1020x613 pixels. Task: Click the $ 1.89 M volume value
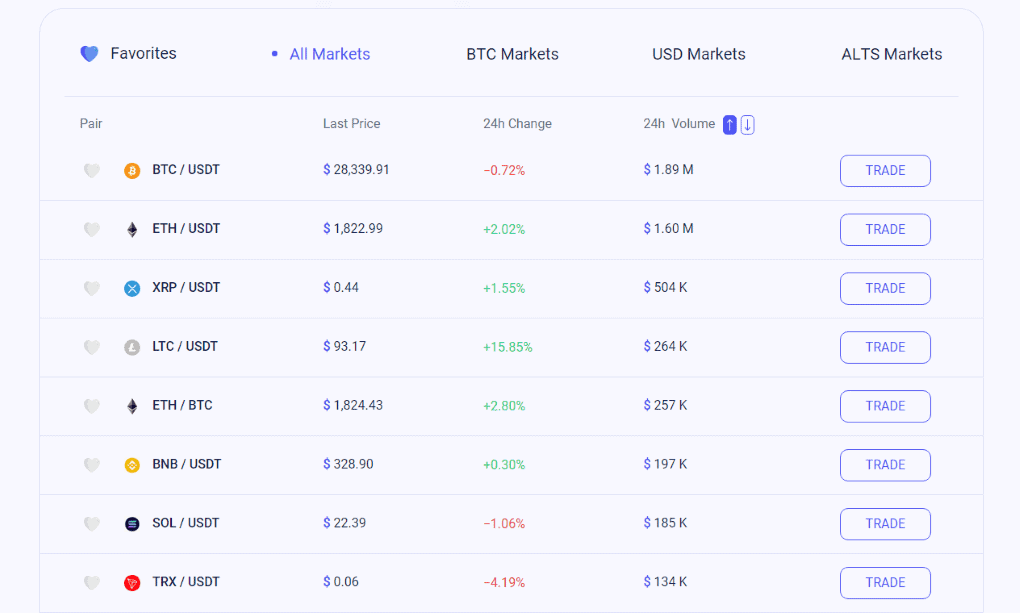(668, 170)
